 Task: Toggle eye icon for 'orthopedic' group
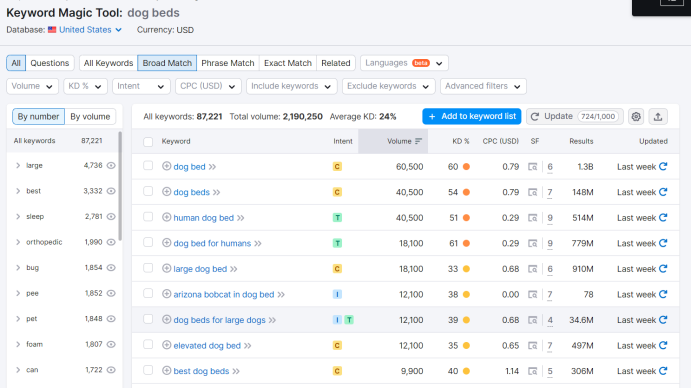pos(111,242)
